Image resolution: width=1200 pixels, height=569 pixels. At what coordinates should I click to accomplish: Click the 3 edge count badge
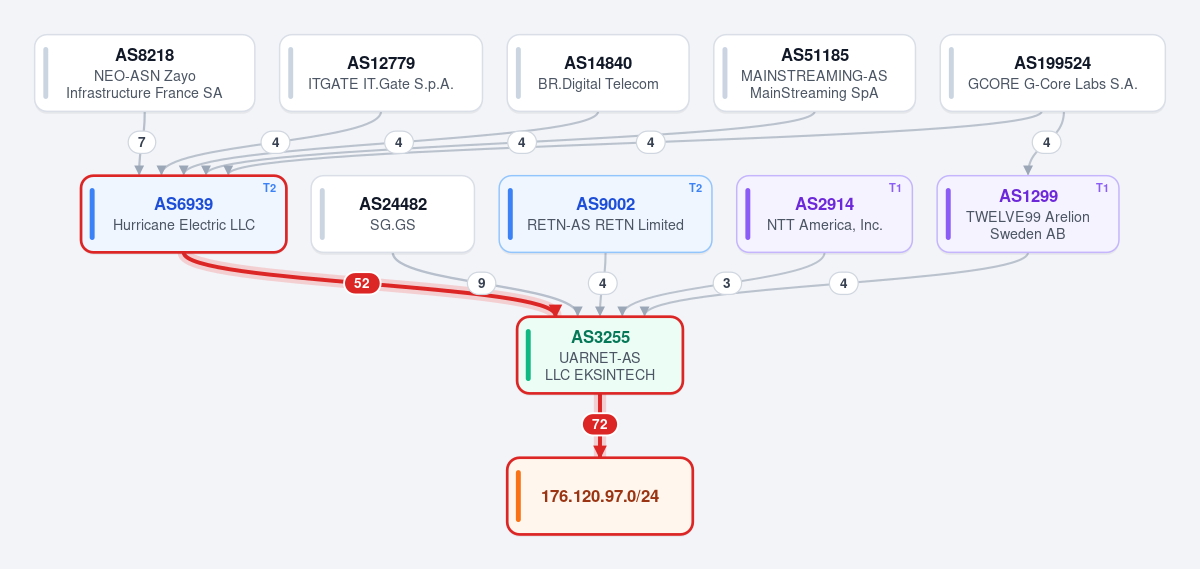[x=727, y=283]
